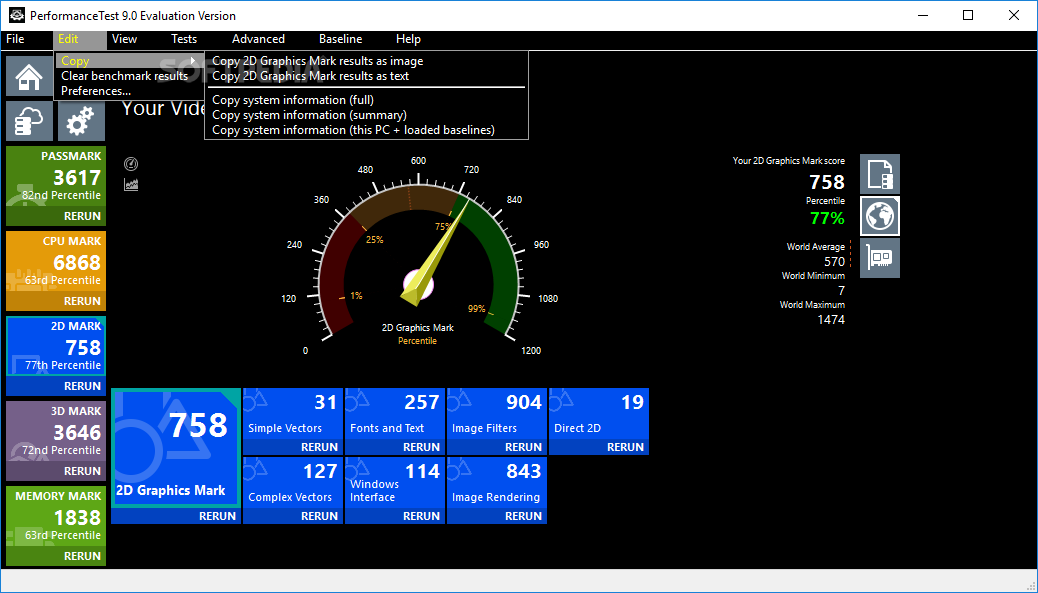Click the World Average 570 value
Screen dimensions: 1038x593
click(x=834, y=262)
